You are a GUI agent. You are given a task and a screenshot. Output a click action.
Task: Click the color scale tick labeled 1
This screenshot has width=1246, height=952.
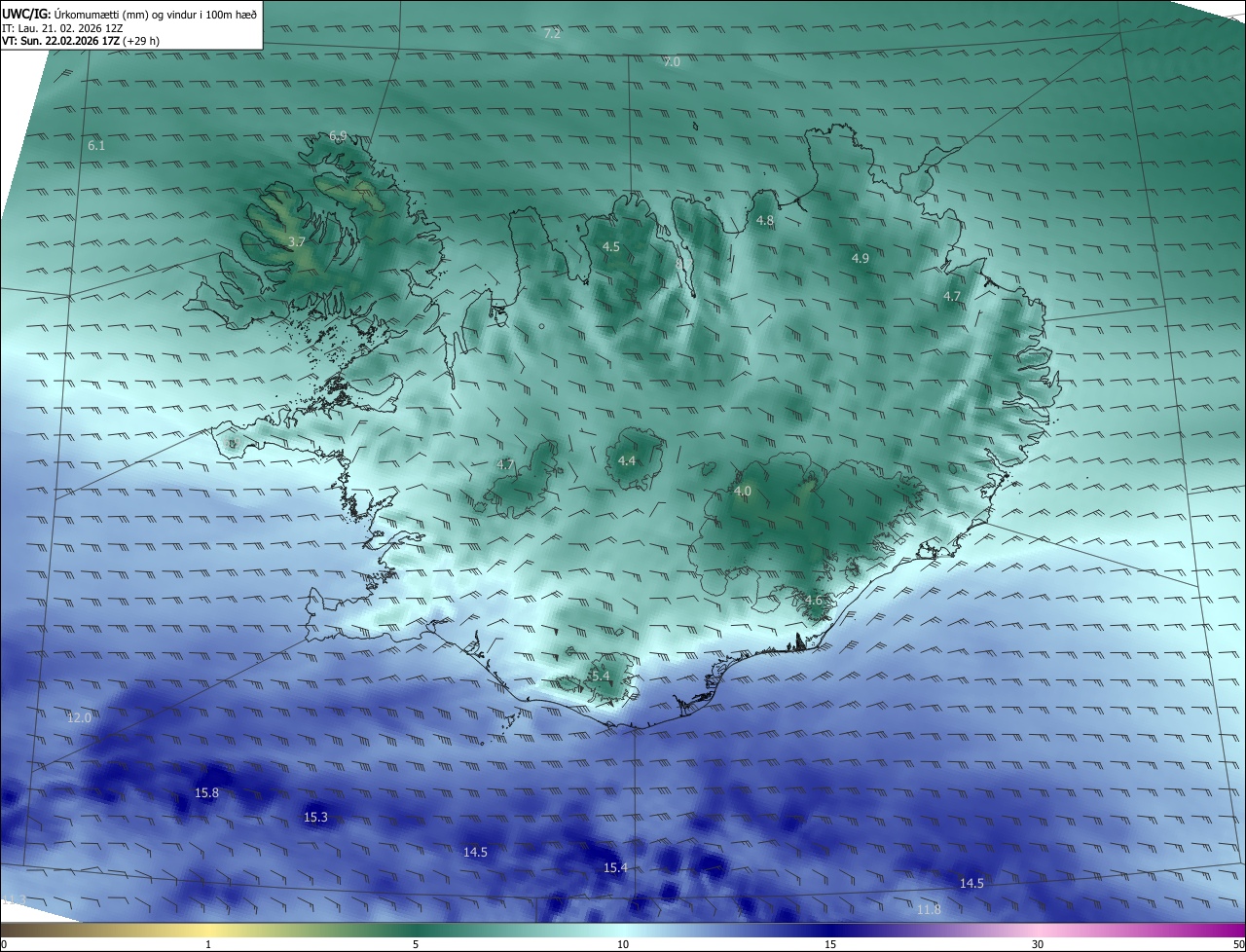coord(208,944)
